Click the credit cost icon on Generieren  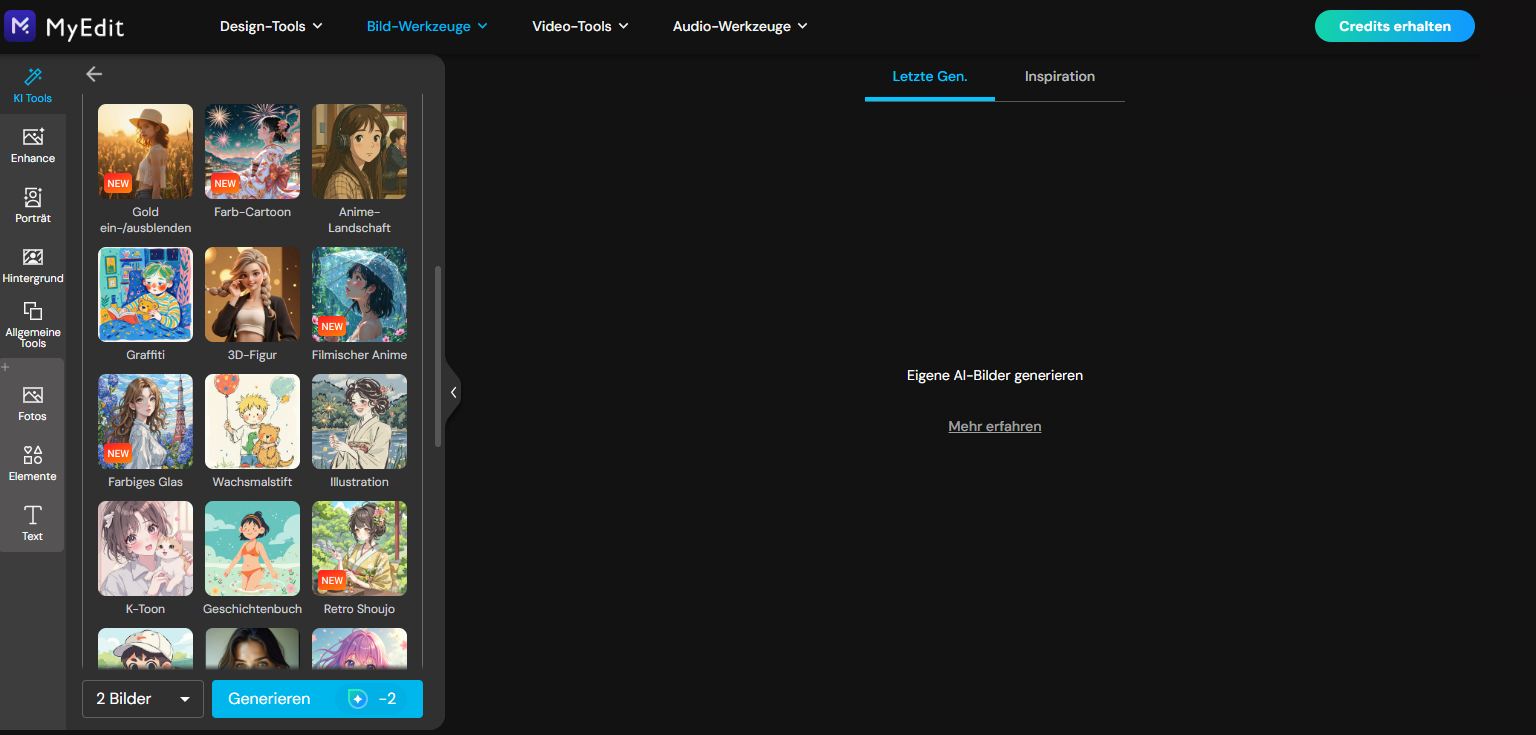(x=358, y=699)
